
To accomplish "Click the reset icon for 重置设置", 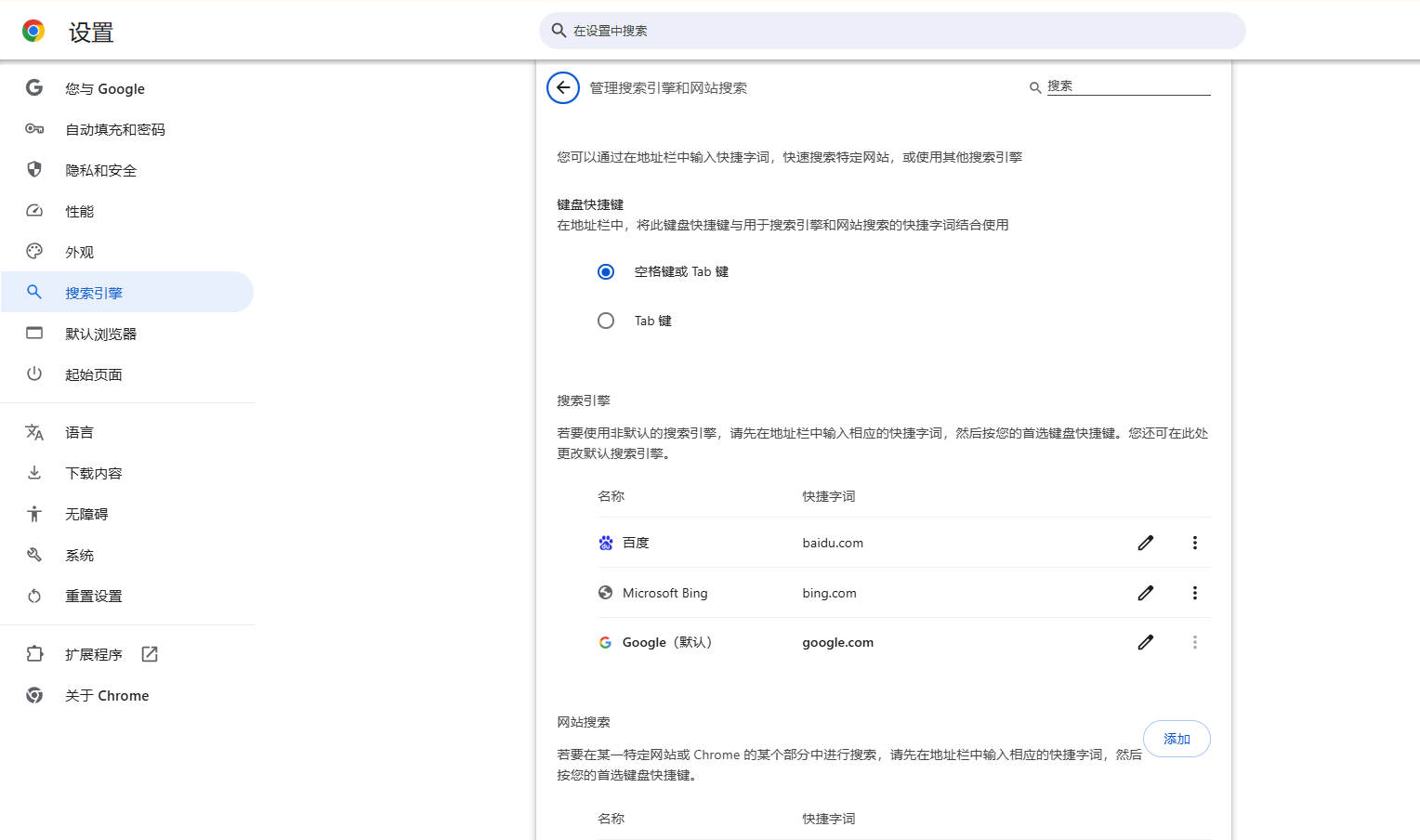I will click(34, 596).
